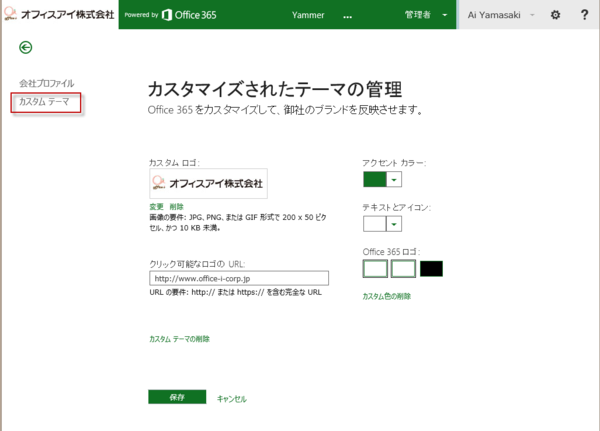This screenshot has height=431, width=600.
Task: Click the clickable logo URL input field
Action: tap(239, 278)
